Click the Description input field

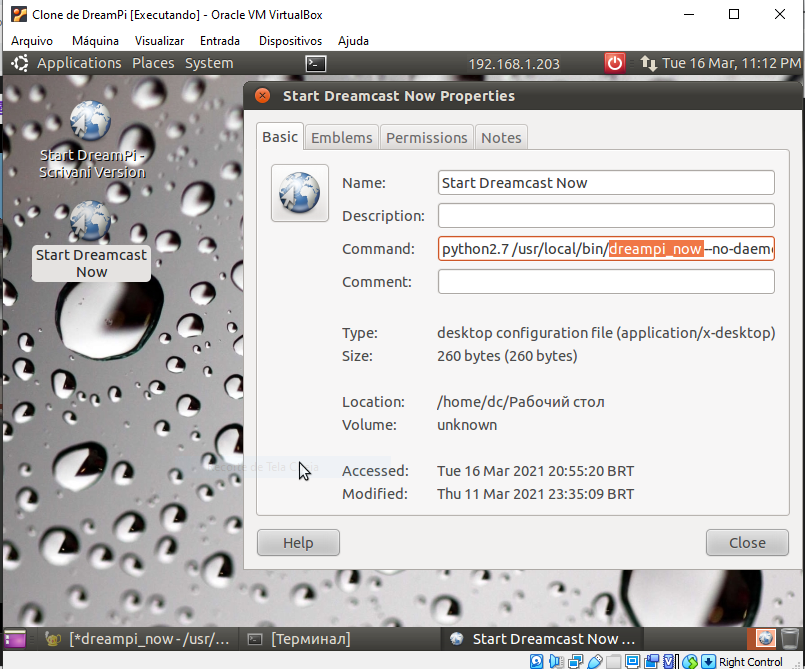pyautogui.click(x=606, y=216)
